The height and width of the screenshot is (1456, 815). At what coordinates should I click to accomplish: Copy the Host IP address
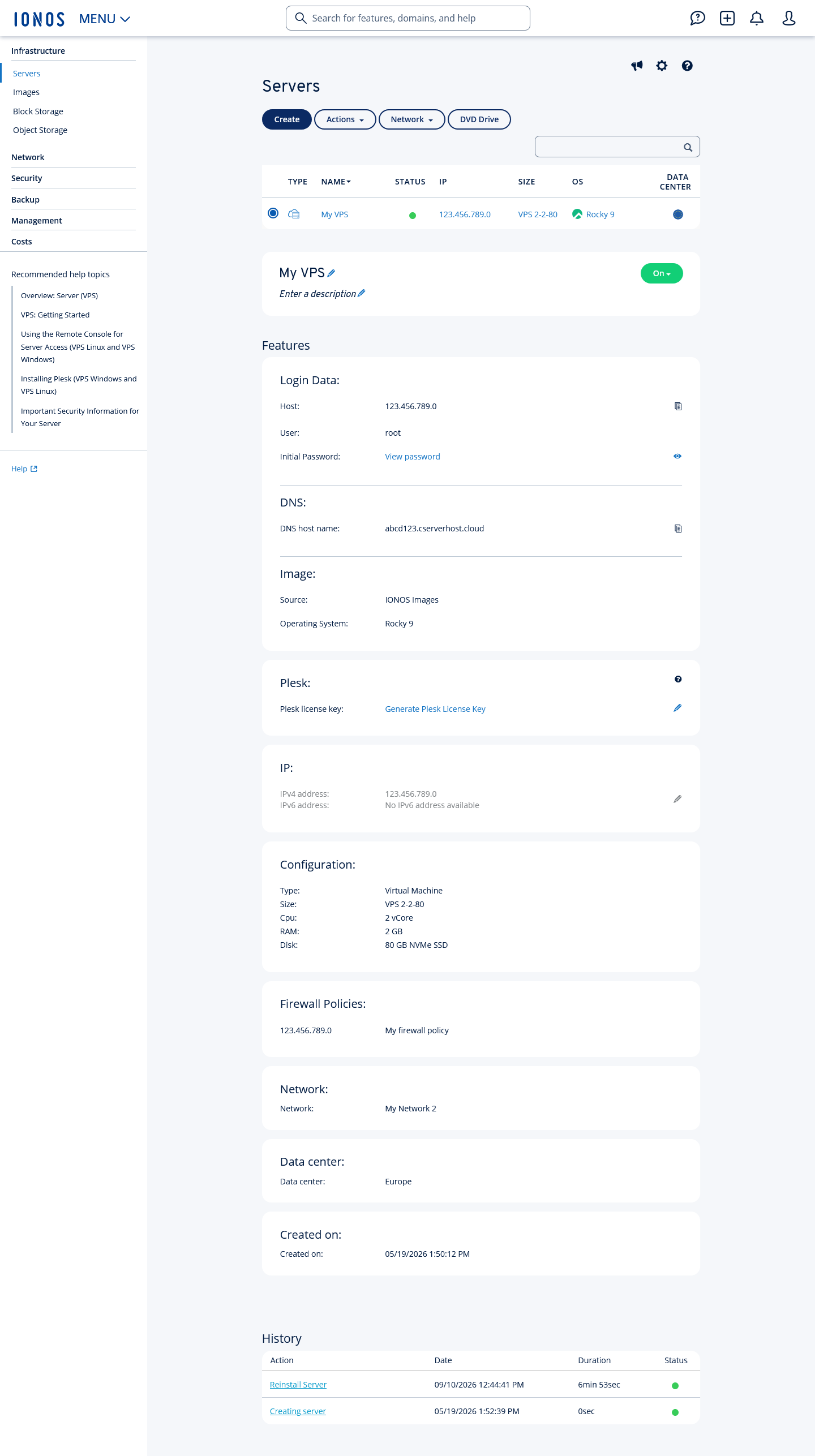(x=678, y=406)
